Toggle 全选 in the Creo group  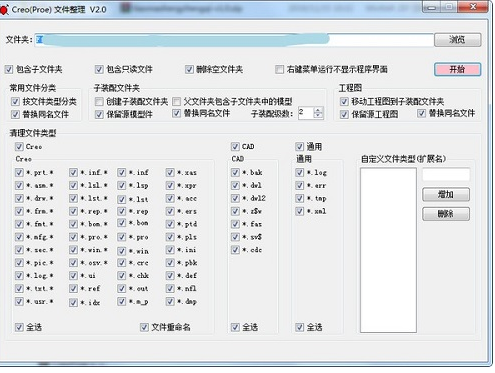[x=19, y=327]
